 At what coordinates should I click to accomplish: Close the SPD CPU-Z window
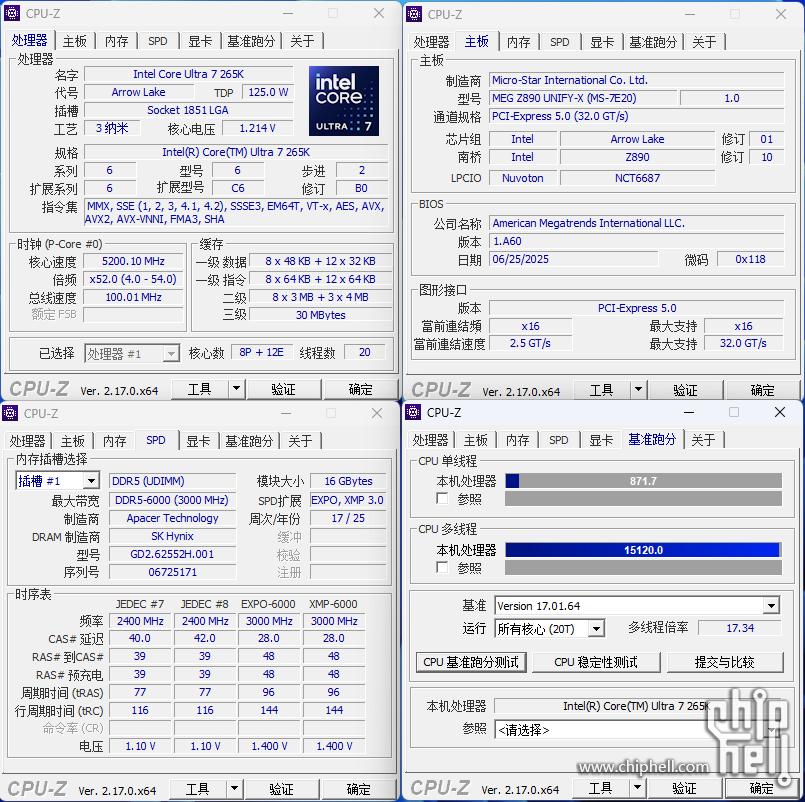coord(378,413)
